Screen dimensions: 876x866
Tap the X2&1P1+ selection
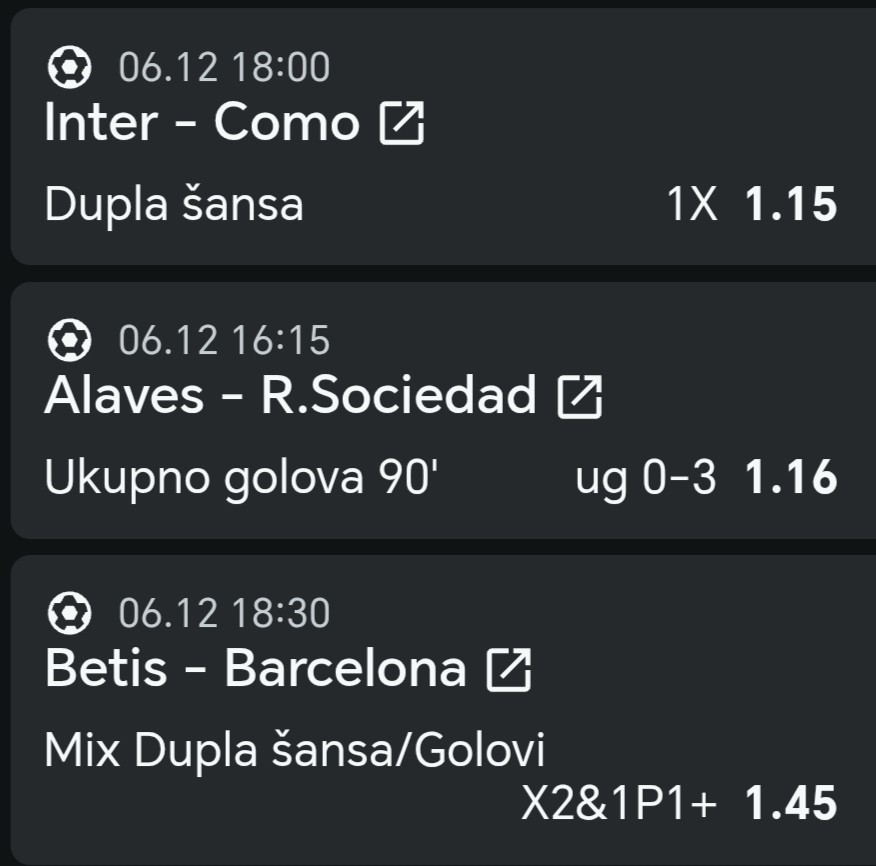coord(619,804)
